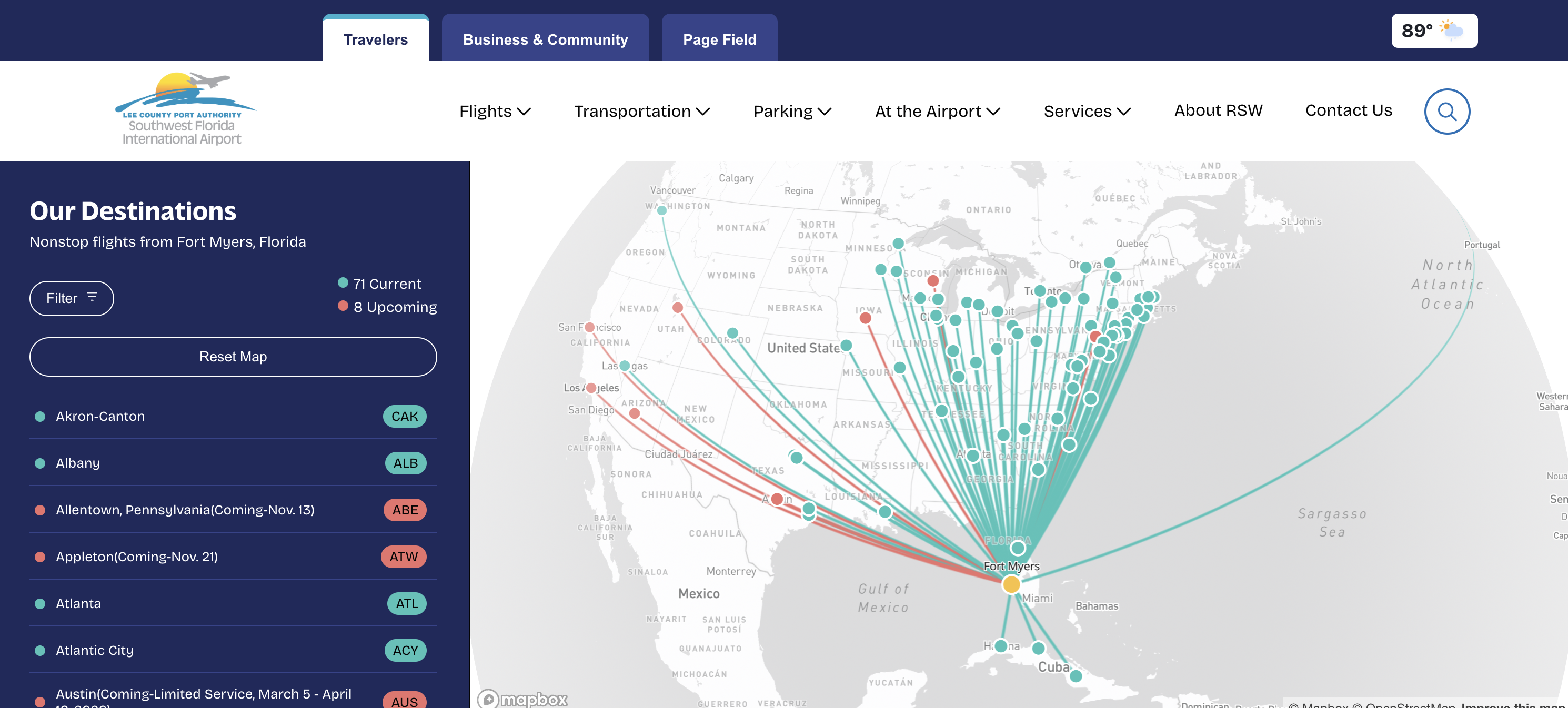The height and width of the screenshot is (708, 1568).
Task: Switch to the Business & Community tab
Action: (545, 39)
